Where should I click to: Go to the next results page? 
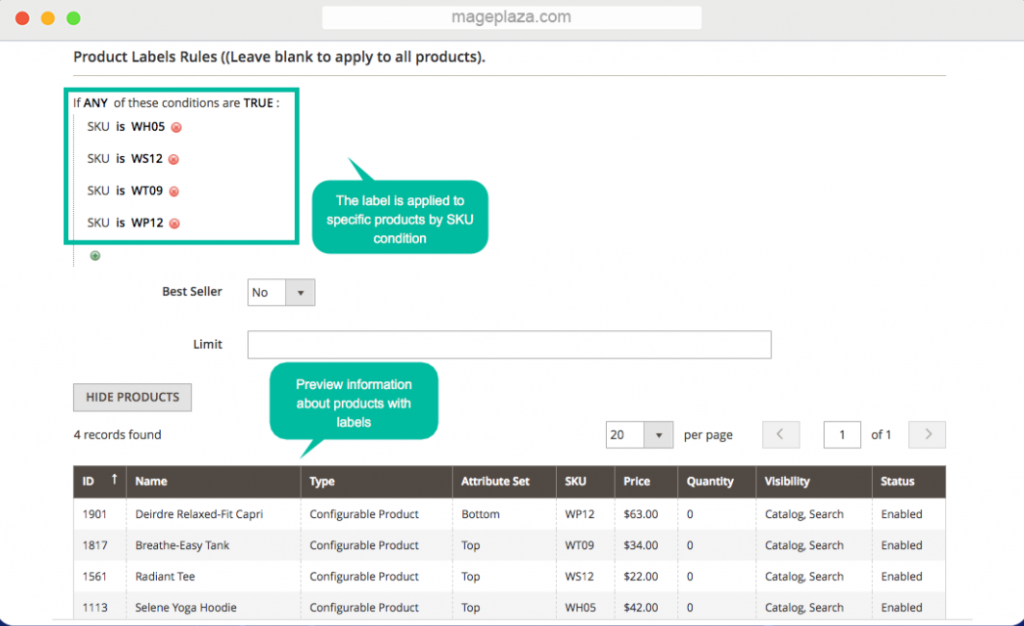coord(927,434)
